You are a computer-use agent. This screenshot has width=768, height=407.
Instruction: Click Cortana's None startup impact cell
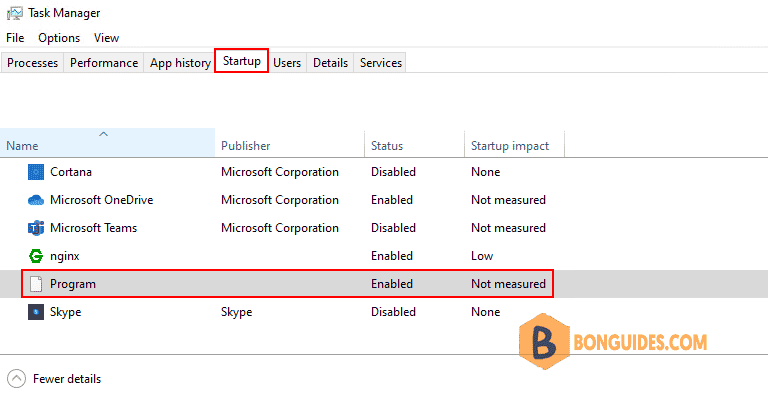[485, 172]
